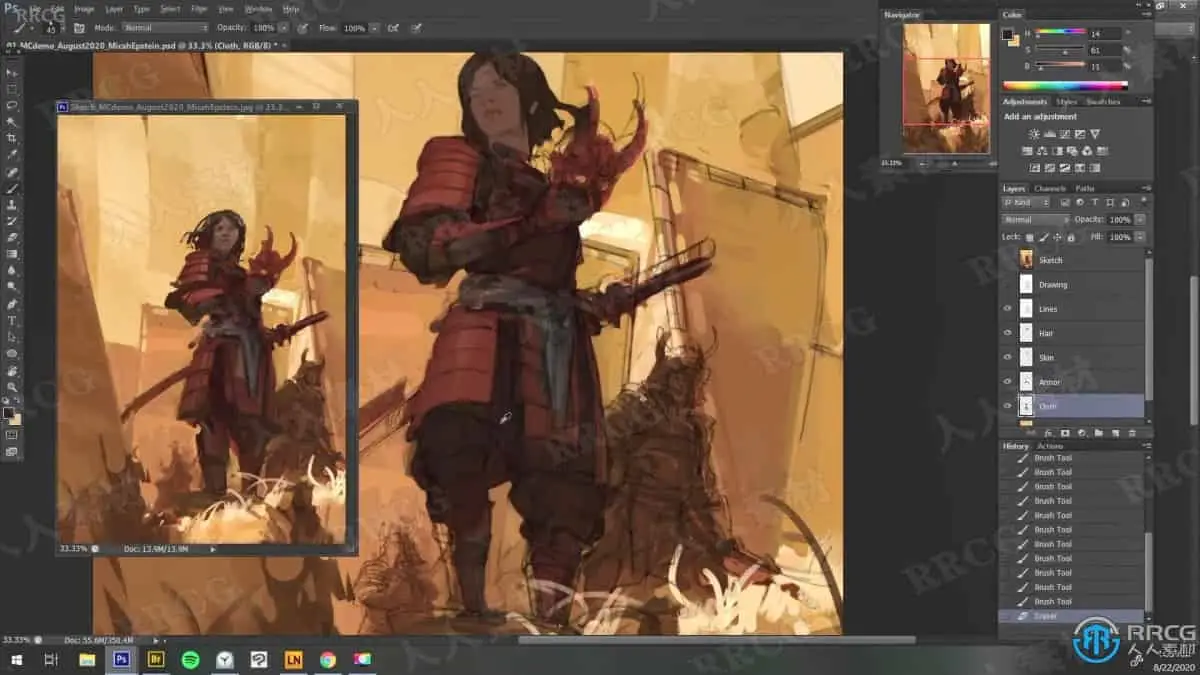This screenshot has height=675, width=1200.
Task: Open the brush preset picker
Action: [x=52, y=28]
